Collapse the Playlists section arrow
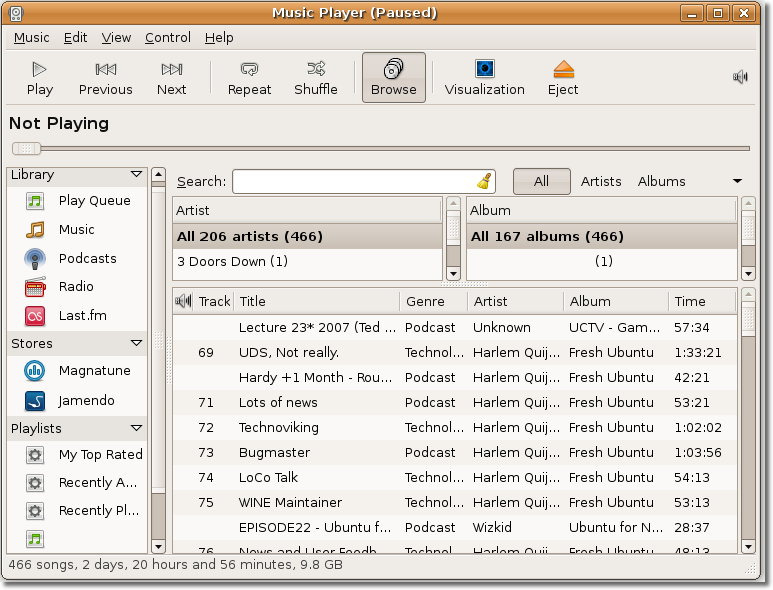Screen dimensions: 773x590 pos(137,428)
